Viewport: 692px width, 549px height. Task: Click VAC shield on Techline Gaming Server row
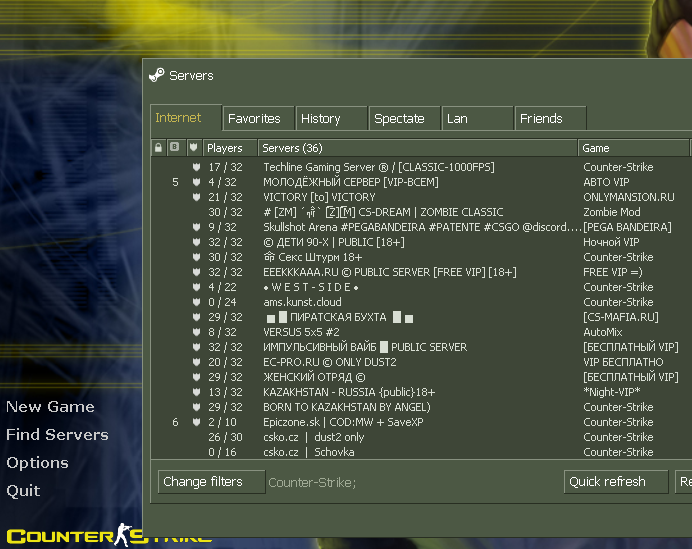[x=196, y=167]
